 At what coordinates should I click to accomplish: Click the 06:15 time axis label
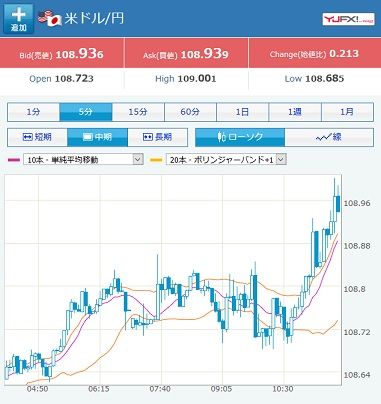pos(99,389)
